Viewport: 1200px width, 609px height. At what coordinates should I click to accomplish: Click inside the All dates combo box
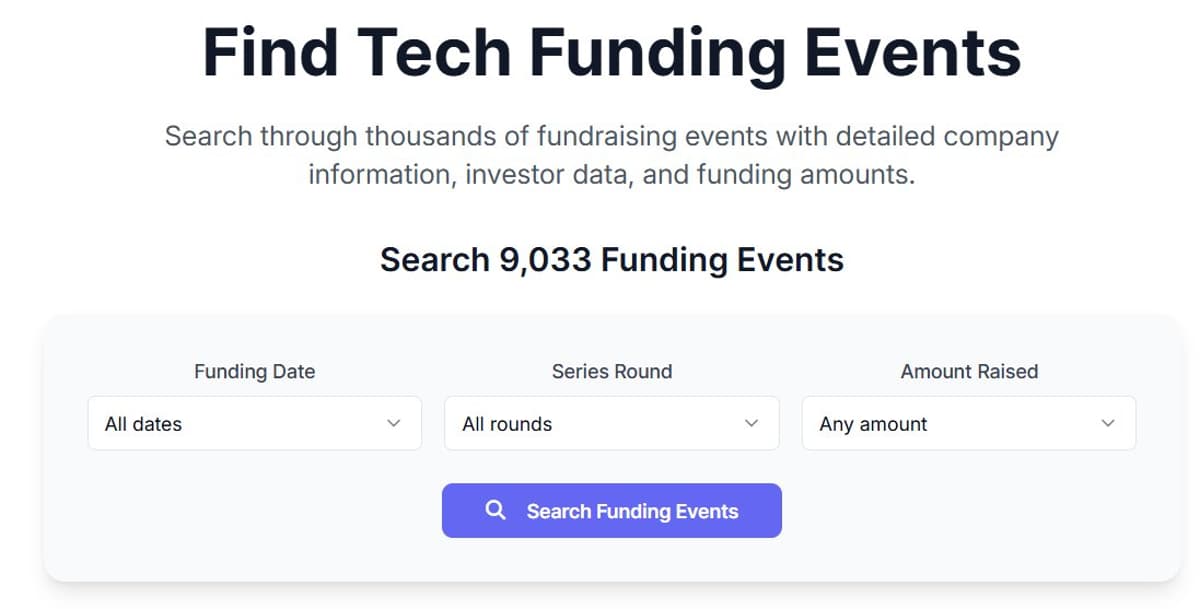click(200, 423)
